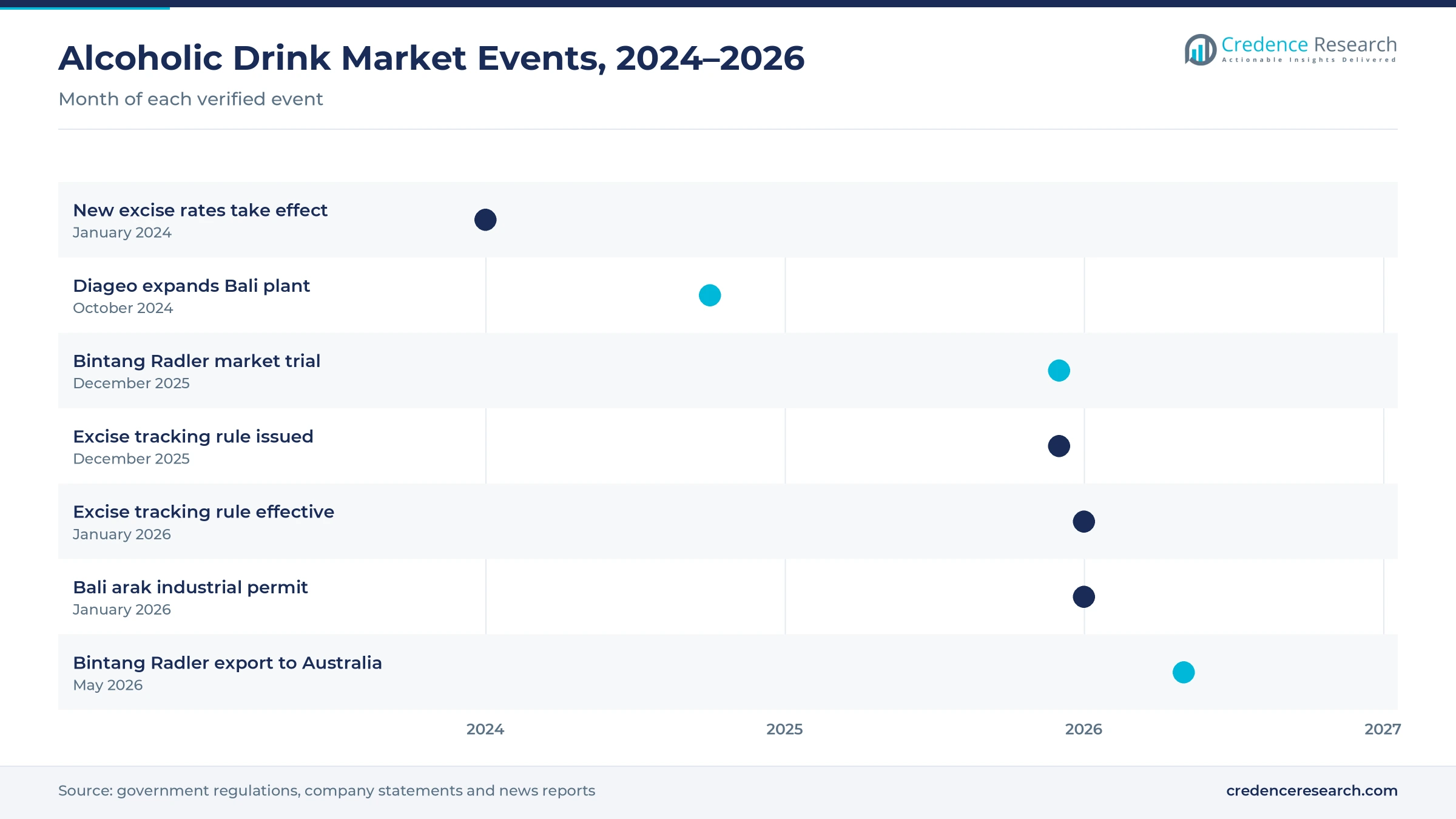This screenshot has width=1456, height=819.
Task: Click the Source footnote text
Action: coord(326,790)
